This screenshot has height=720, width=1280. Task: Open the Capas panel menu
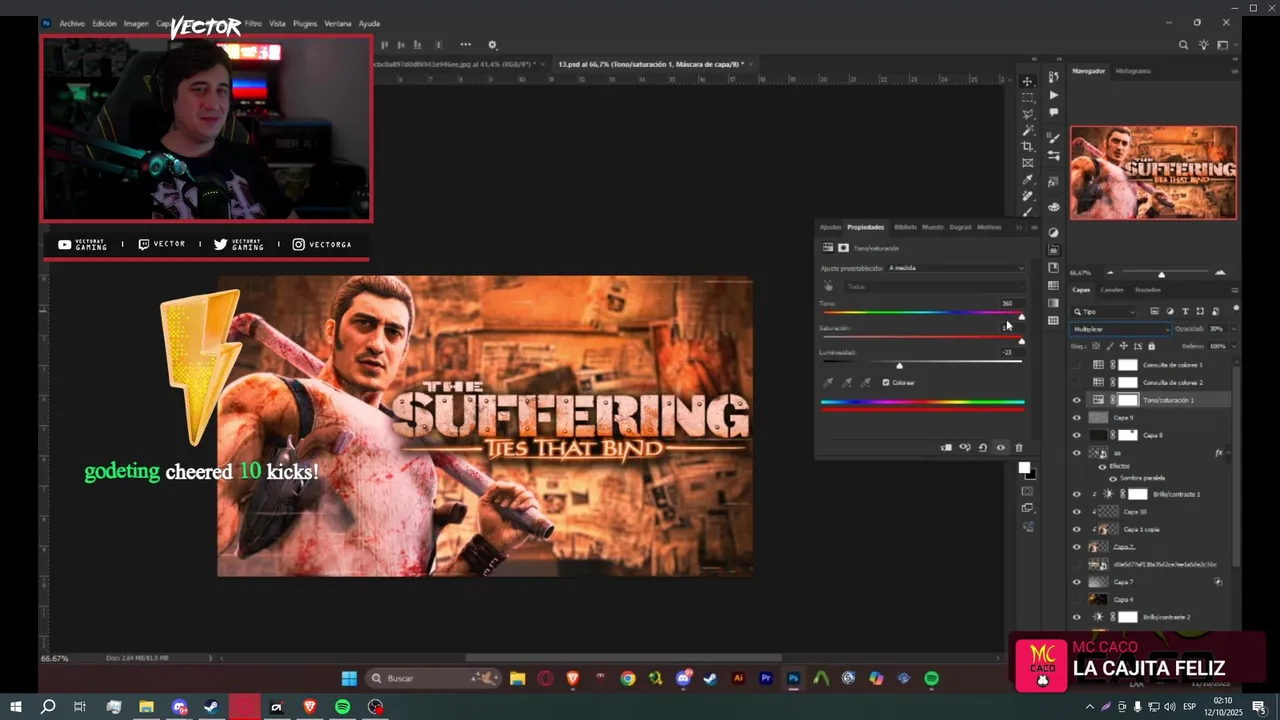click(1235, 290)
